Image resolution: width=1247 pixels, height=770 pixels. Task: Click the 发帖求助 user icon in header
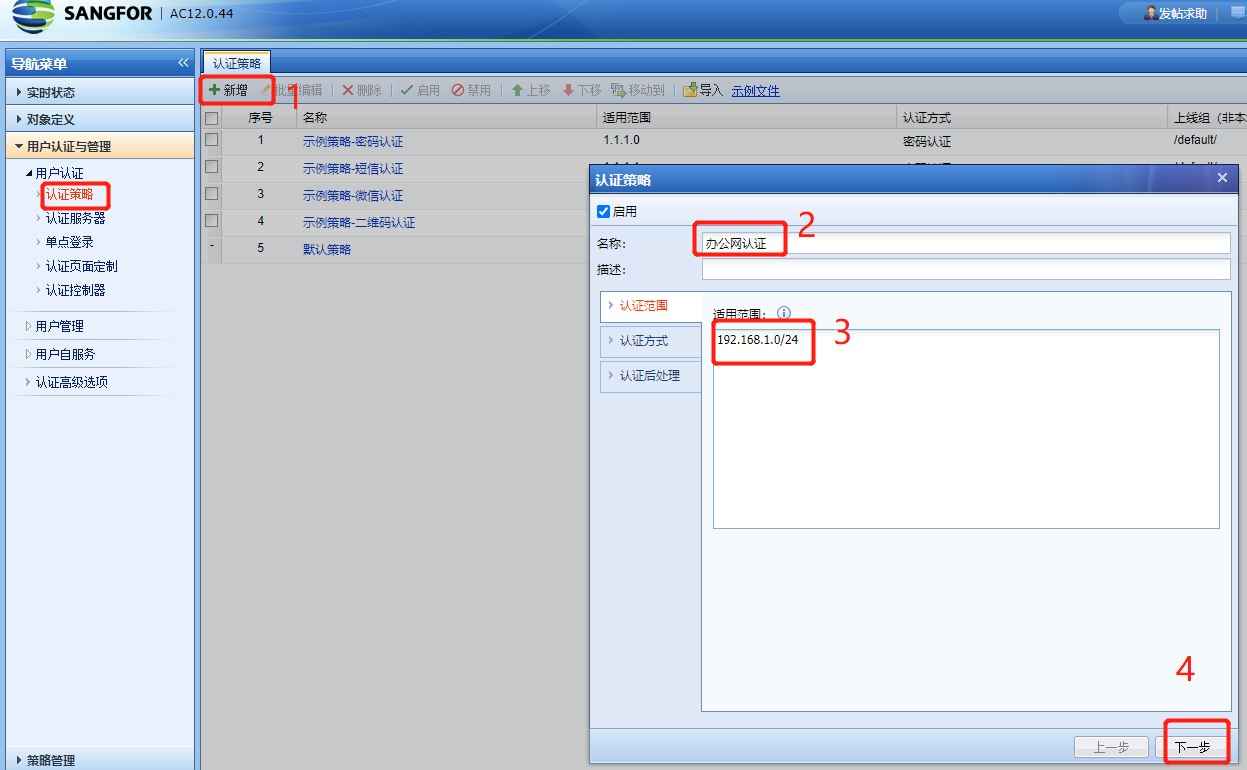[1150, 13]
